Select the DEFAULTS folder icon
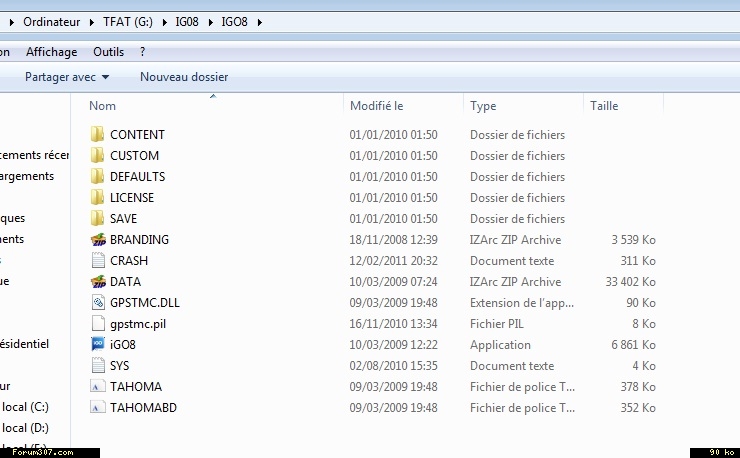Image resolution: width=740 pixels, height=458 pixels. coord(97,177)
